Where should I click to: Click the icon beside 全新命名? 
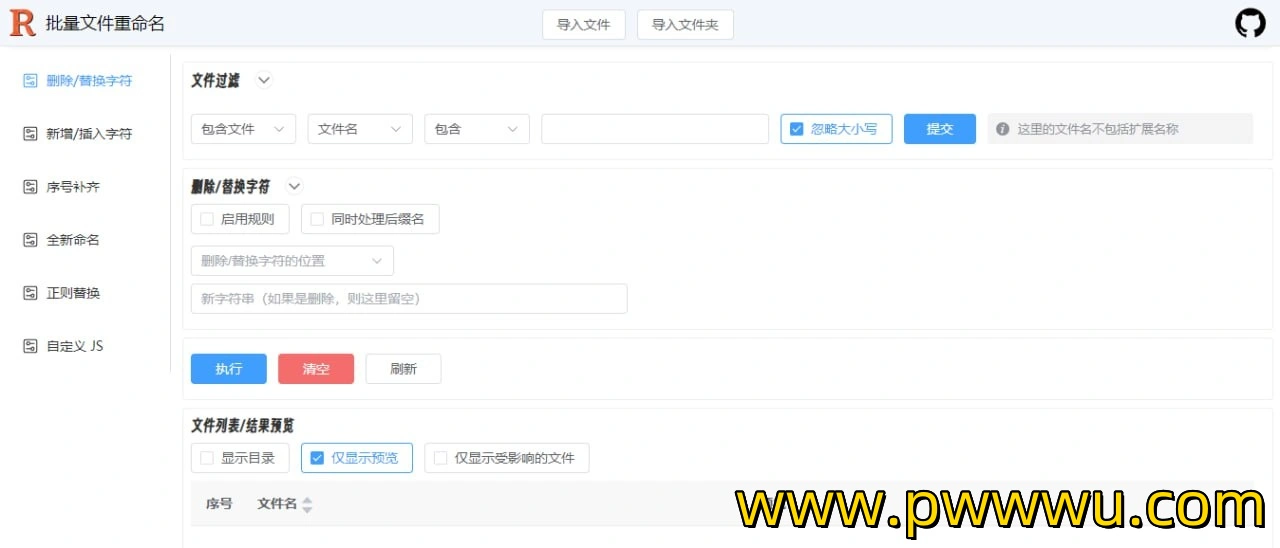point(30,240)
